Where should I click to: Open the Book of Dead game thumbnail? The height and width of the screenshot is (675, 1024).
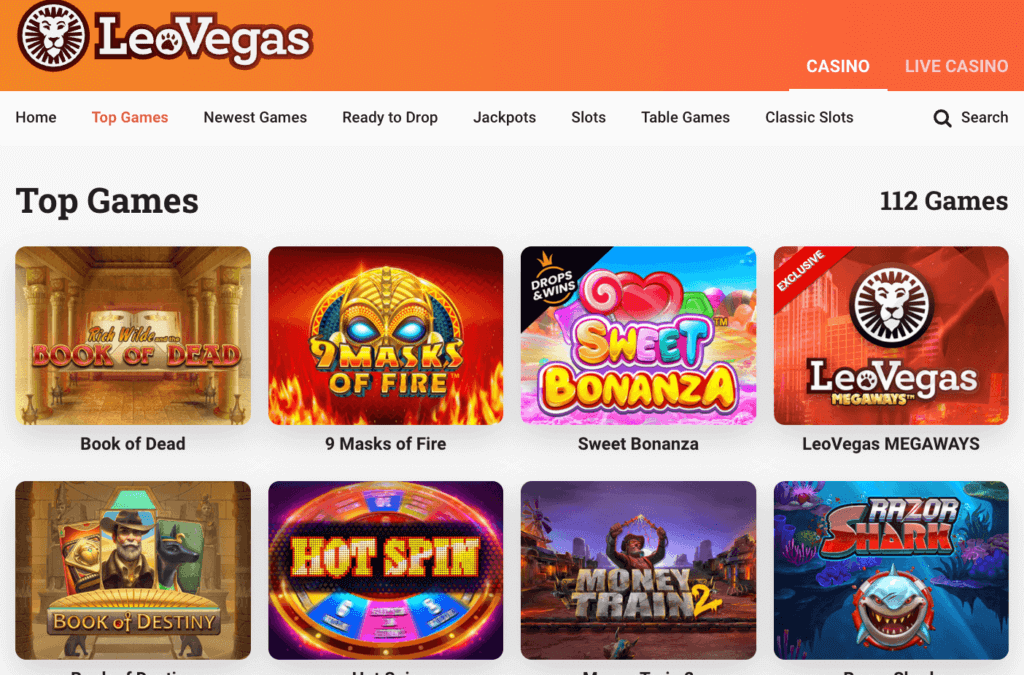[x=133, y=336]
